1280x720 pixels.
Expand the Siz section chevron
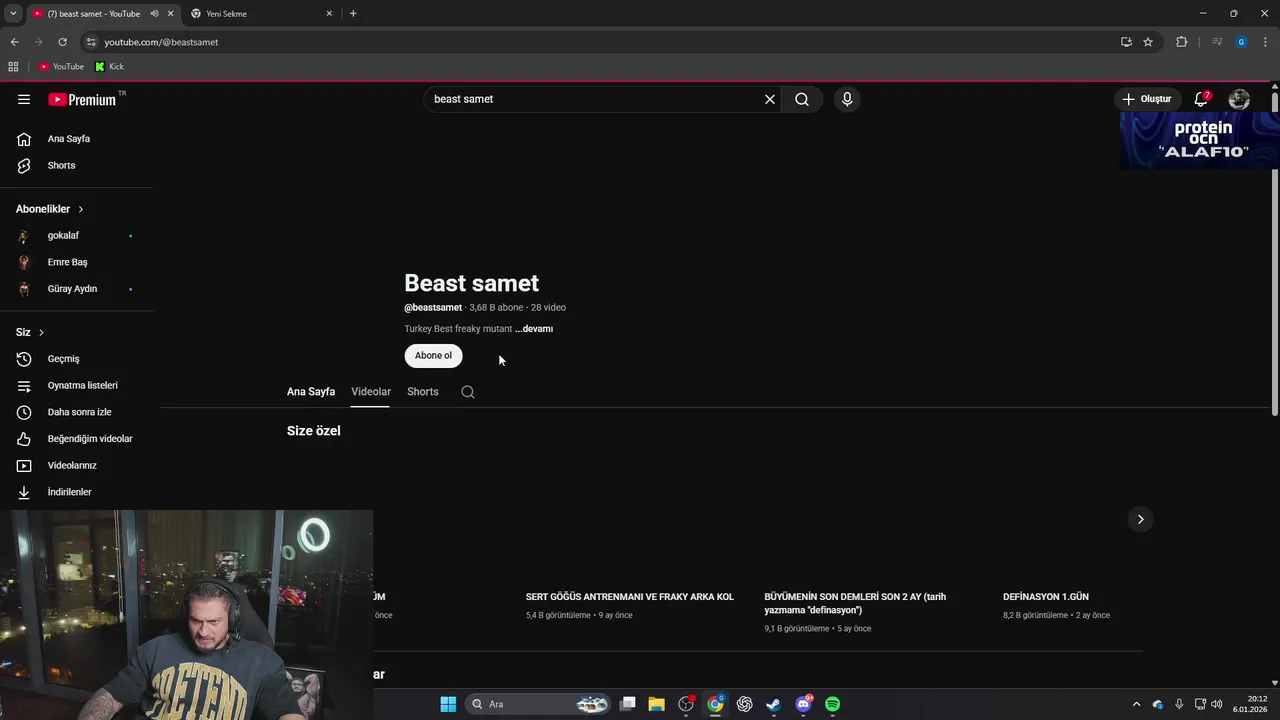click(x=41, y=332)
